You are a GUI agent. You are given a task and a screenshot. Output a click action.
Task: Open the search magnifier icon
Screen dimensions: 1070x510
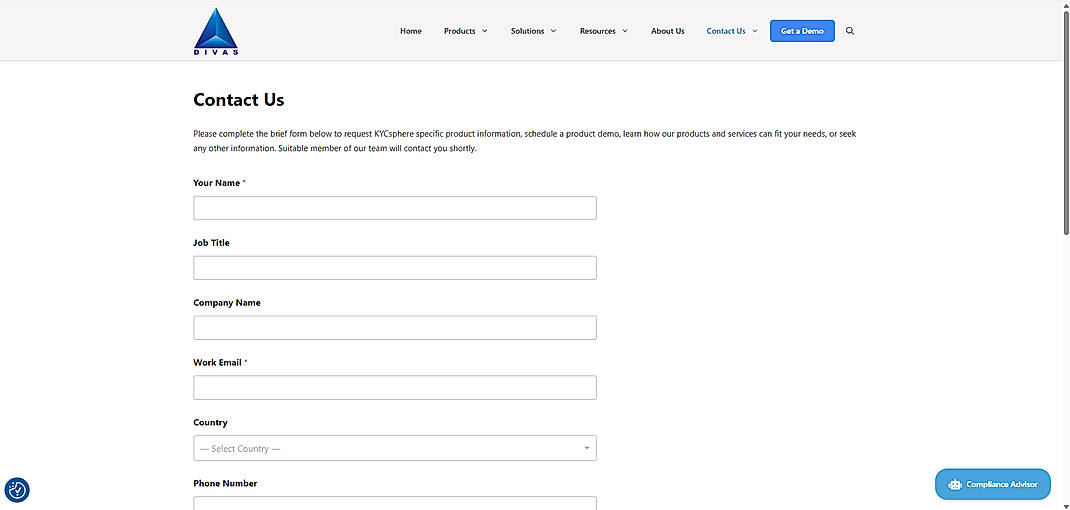click(x=850, y=31)
